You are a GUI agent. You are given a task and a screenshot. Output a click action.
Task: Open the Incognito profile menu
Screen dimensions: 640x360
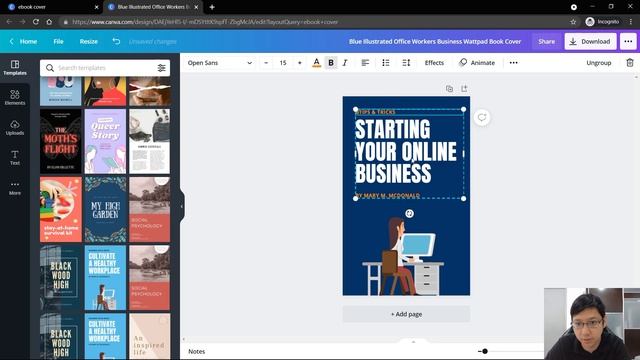(x=602, y=22)
